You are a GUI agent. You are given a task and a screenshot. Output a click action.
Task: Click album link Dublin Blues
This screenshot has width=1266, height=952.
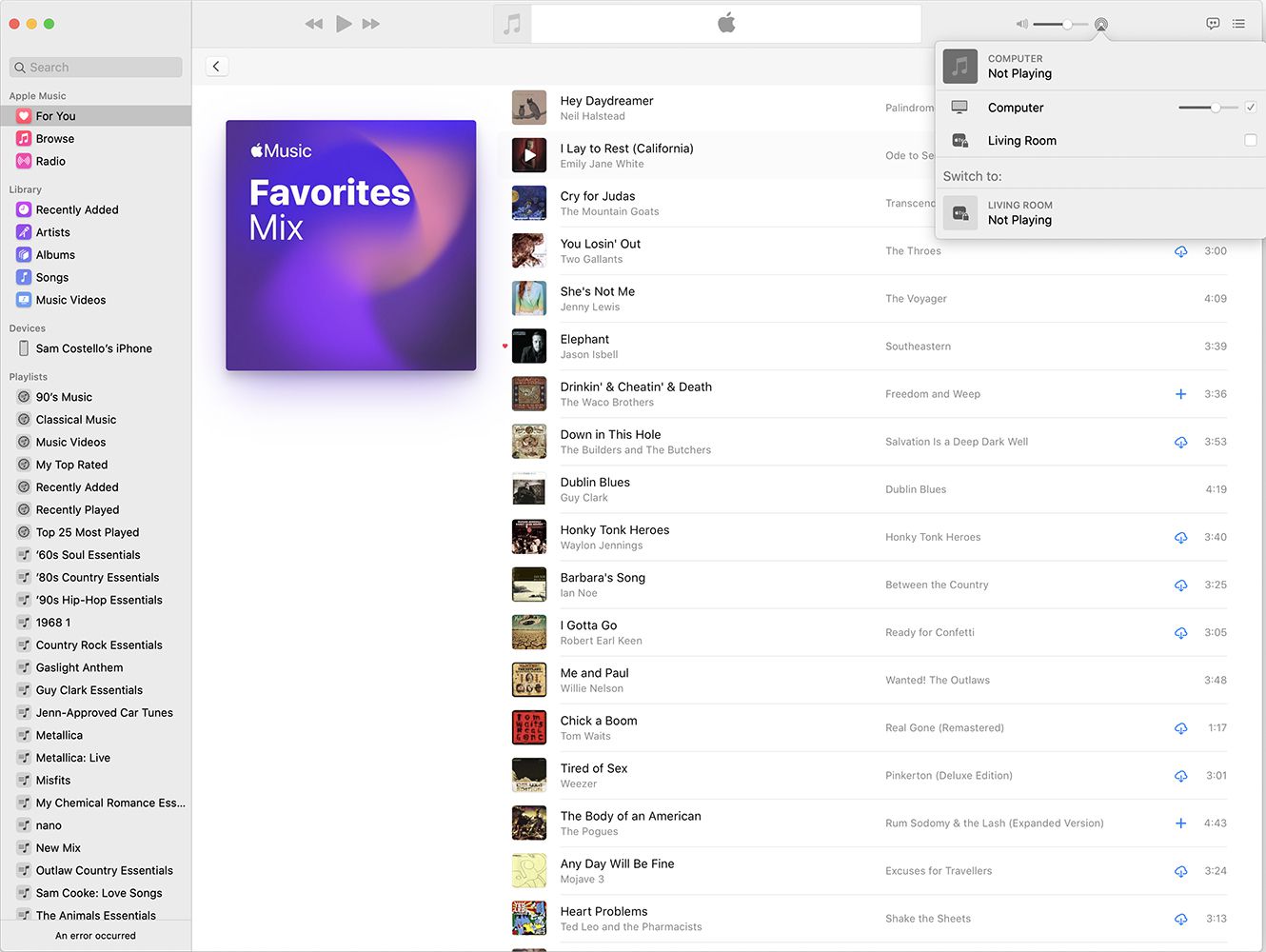coord(916,489)
